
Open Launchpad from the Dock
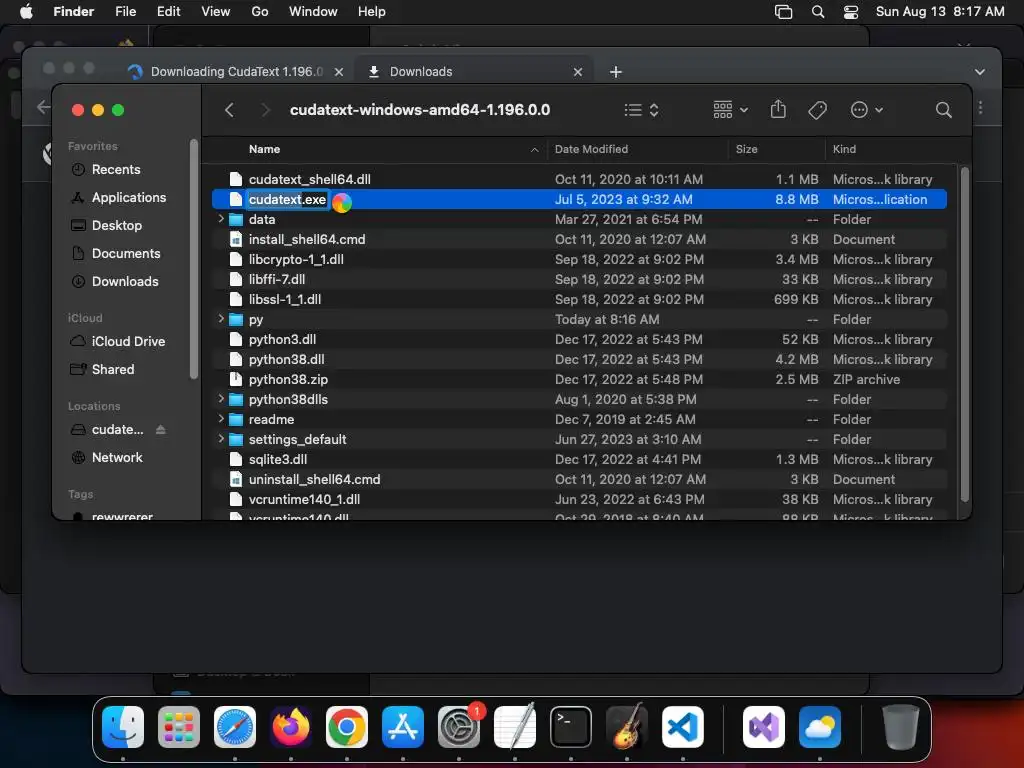178,727
